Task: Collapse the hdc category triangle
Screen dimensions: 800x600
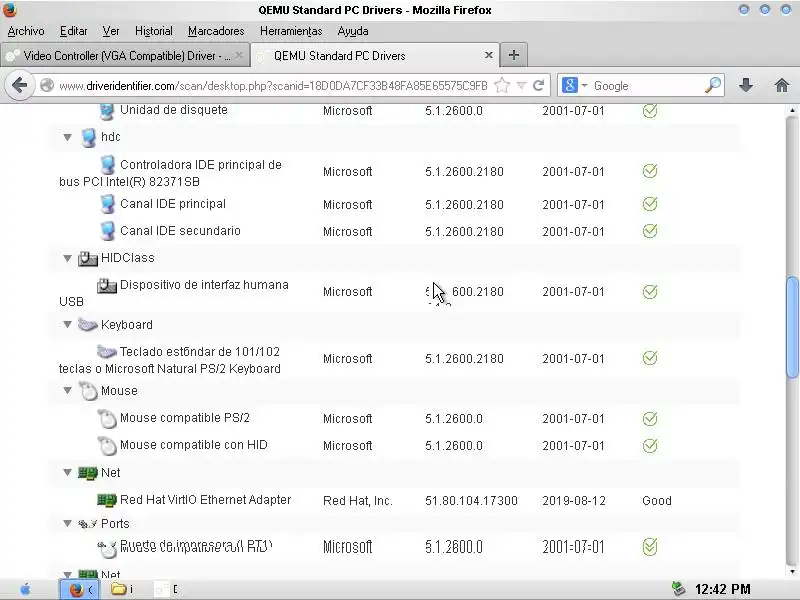Action: point(67,137)
